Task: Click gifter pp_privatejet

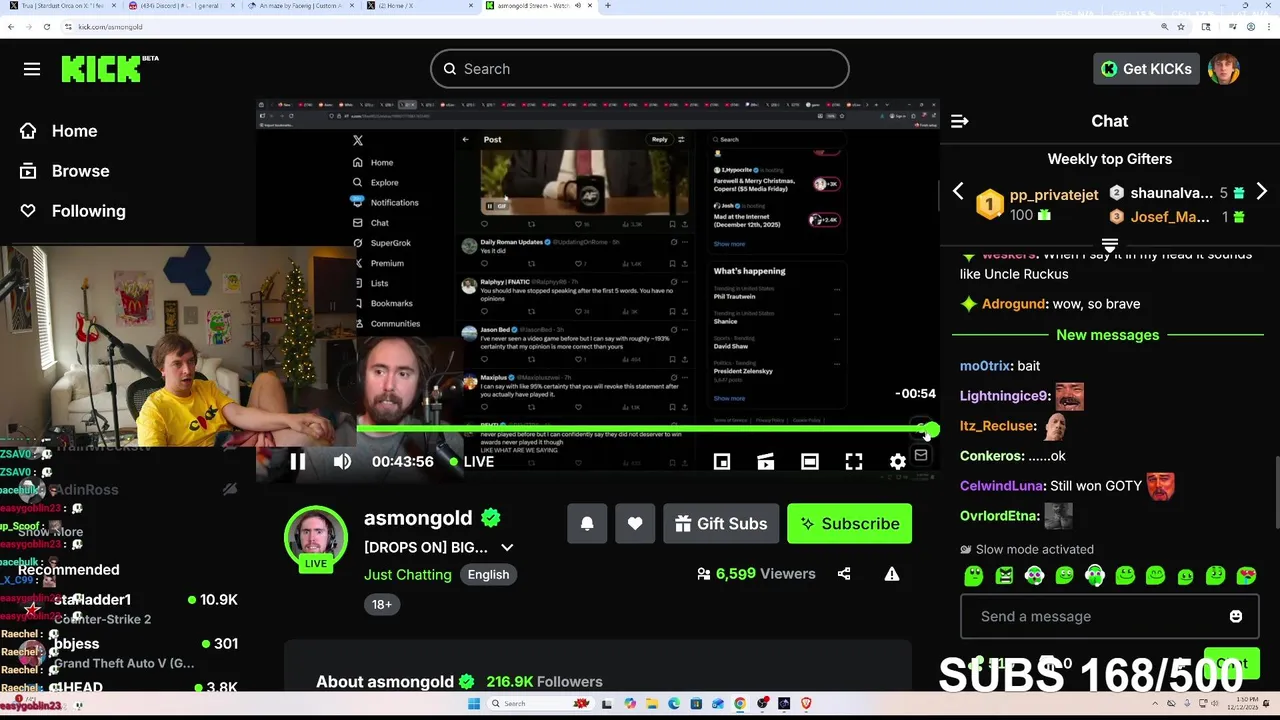Action: click(x=1054, y=195)
